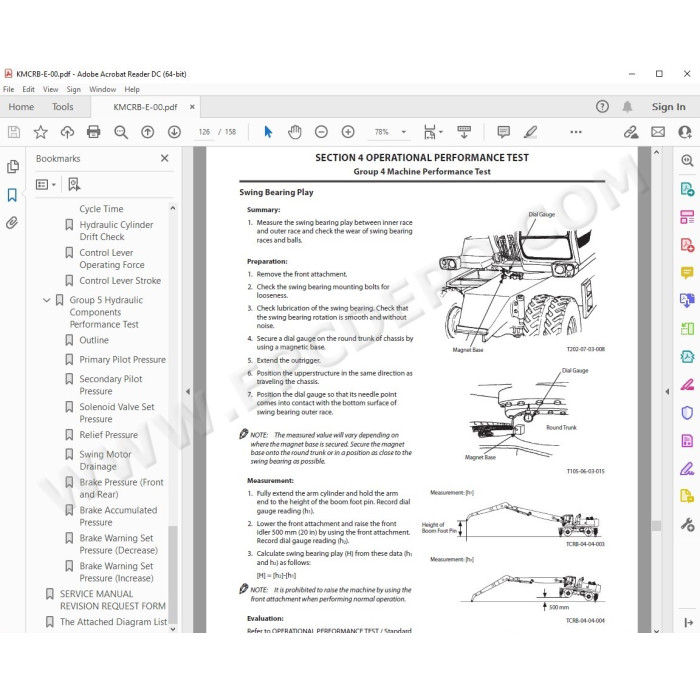700x700 pixels.
Task: Open the Help menu
Action: click(x=132, y=89)
